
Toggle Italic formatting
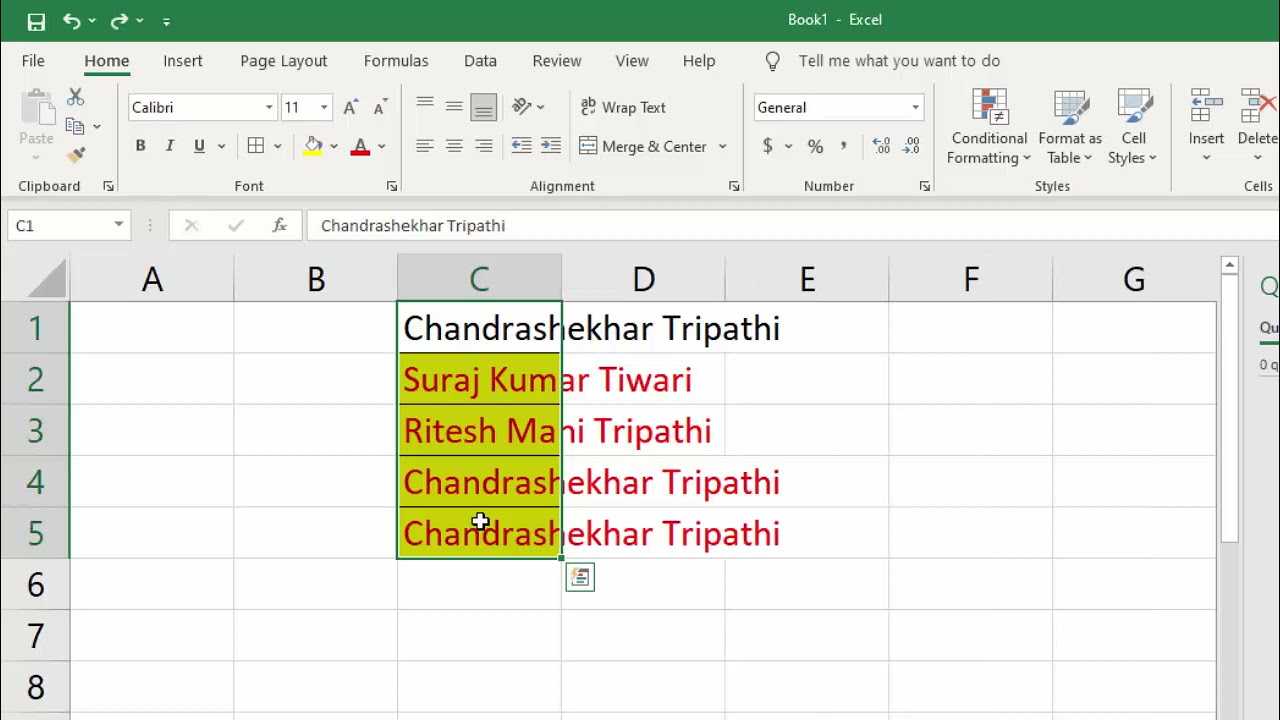click(170, 146)
